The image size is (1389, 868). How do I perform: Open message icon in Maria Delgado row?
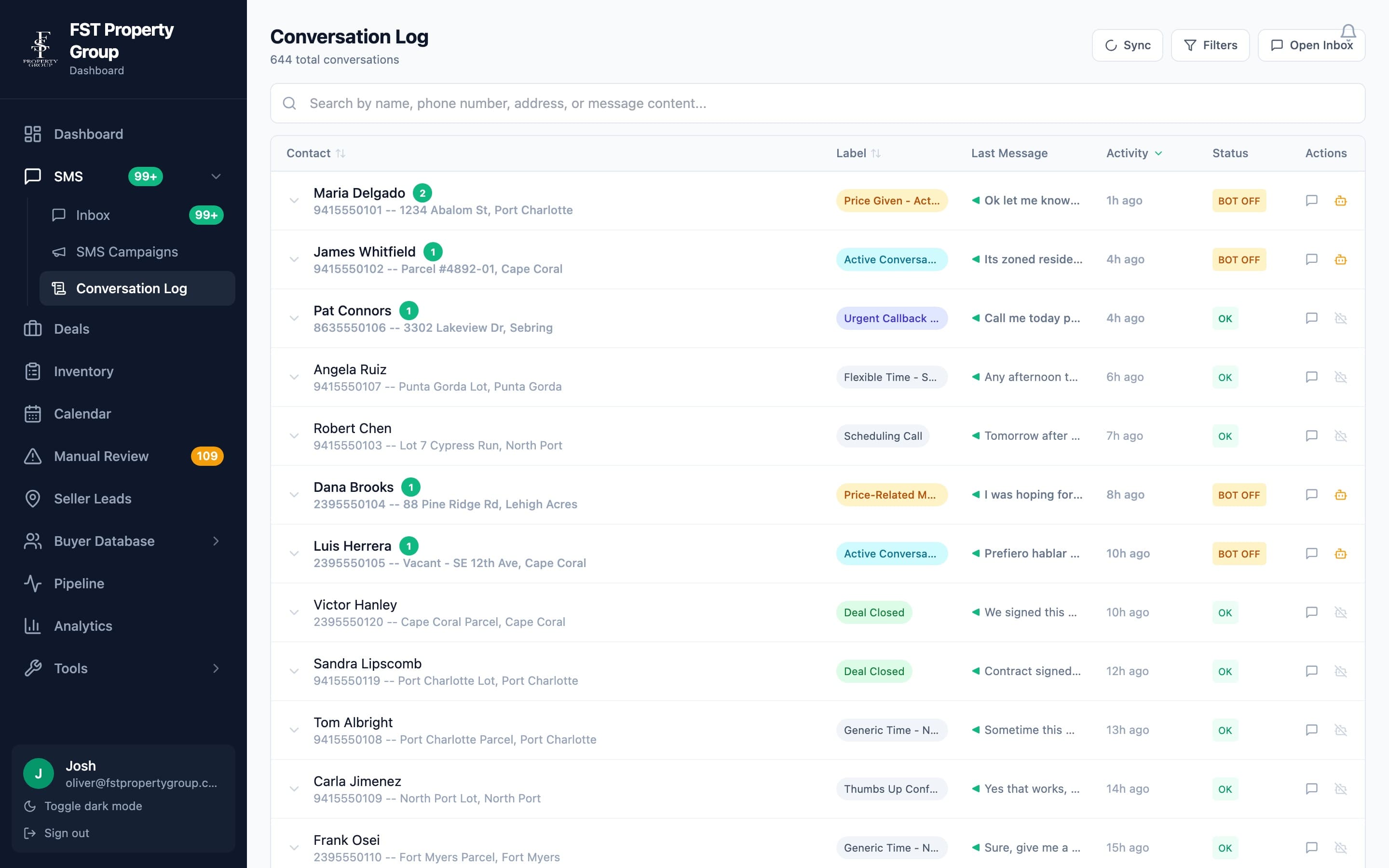tap(1311, 200)
